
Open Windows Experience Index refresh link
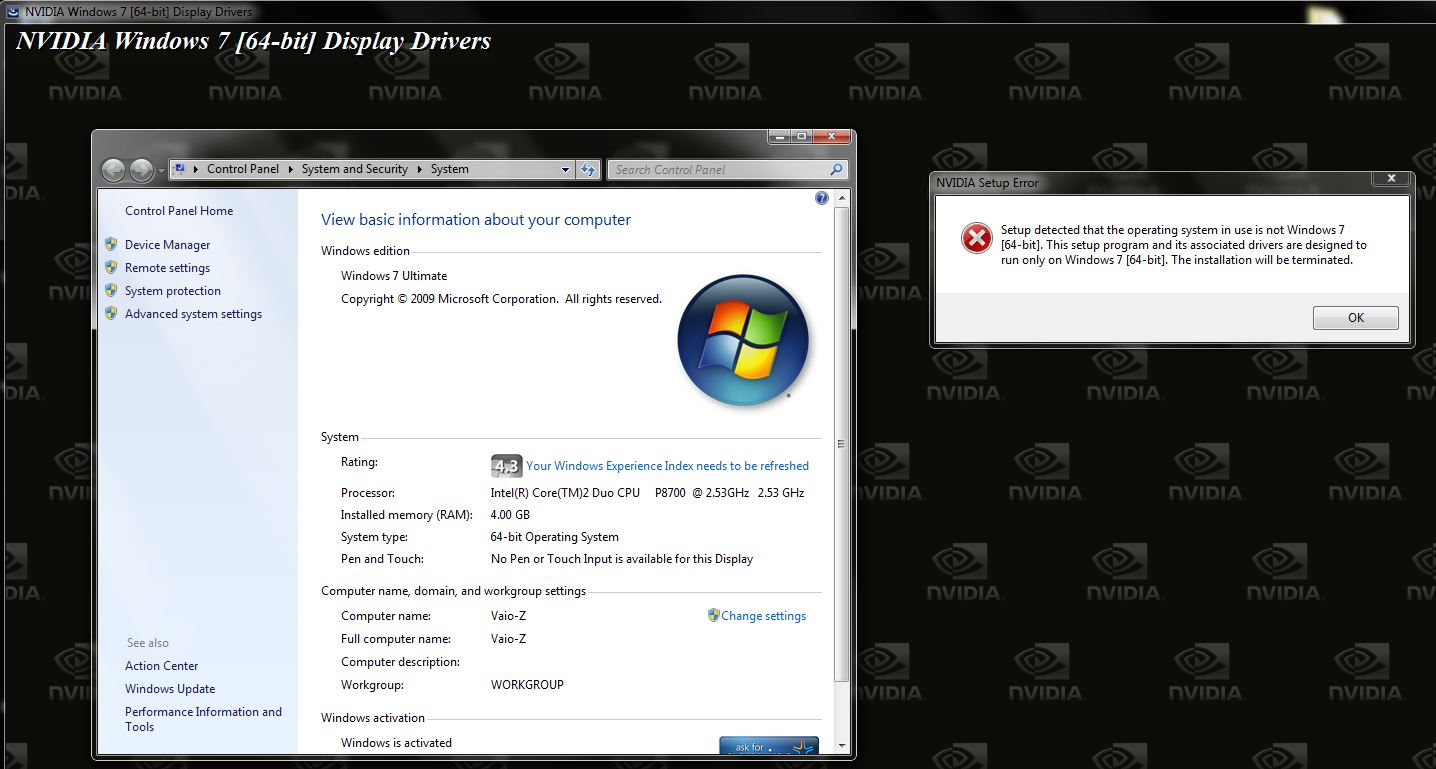[667, 466]
